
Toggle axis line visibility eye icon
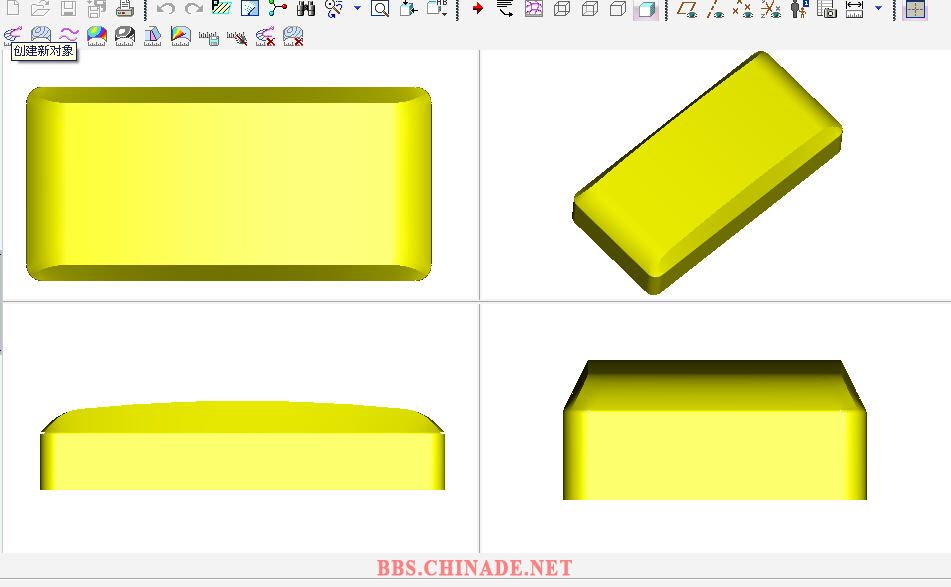715,9
